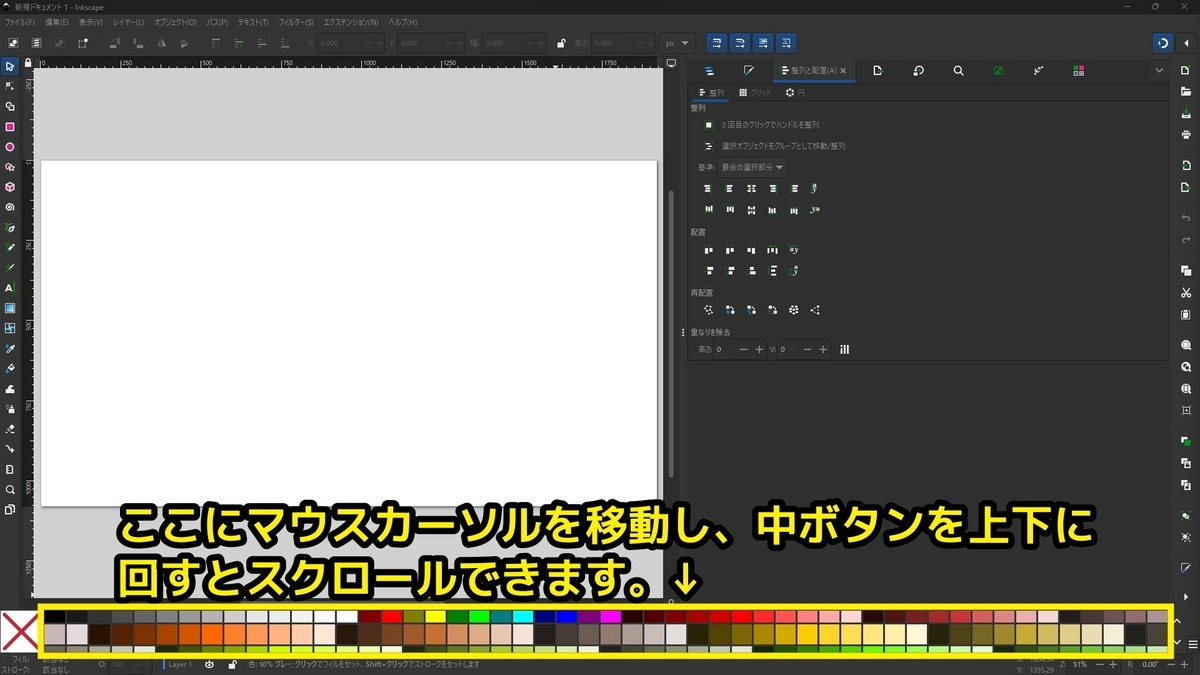This screenshot has width=1200, height=675.
Task: Decrease 高さ with the minus stepper
Action: click(745, 349)
